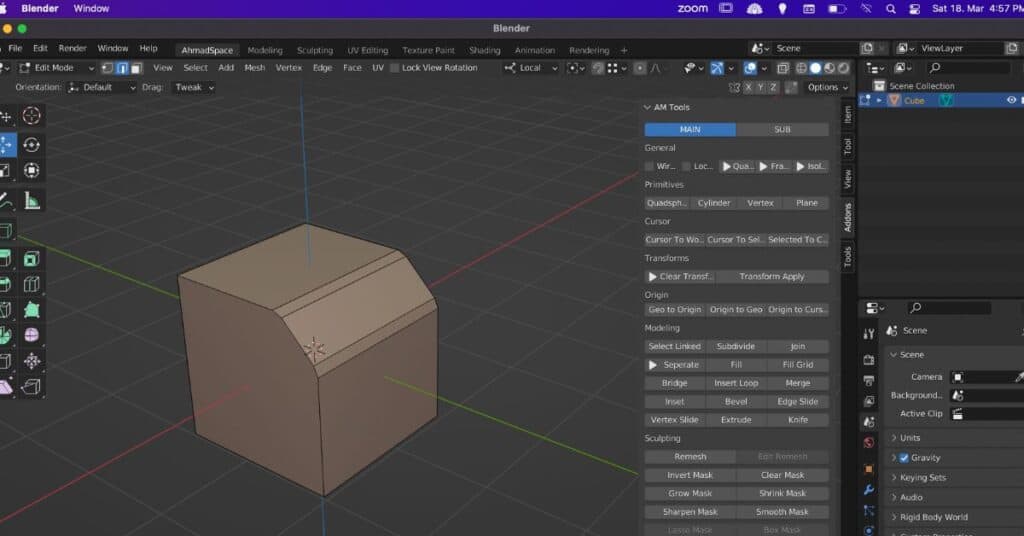The image size is (1024, 536).
Task: Toggle Wireframe checkbox in AM Tools
Action: [x=649, y=166]
